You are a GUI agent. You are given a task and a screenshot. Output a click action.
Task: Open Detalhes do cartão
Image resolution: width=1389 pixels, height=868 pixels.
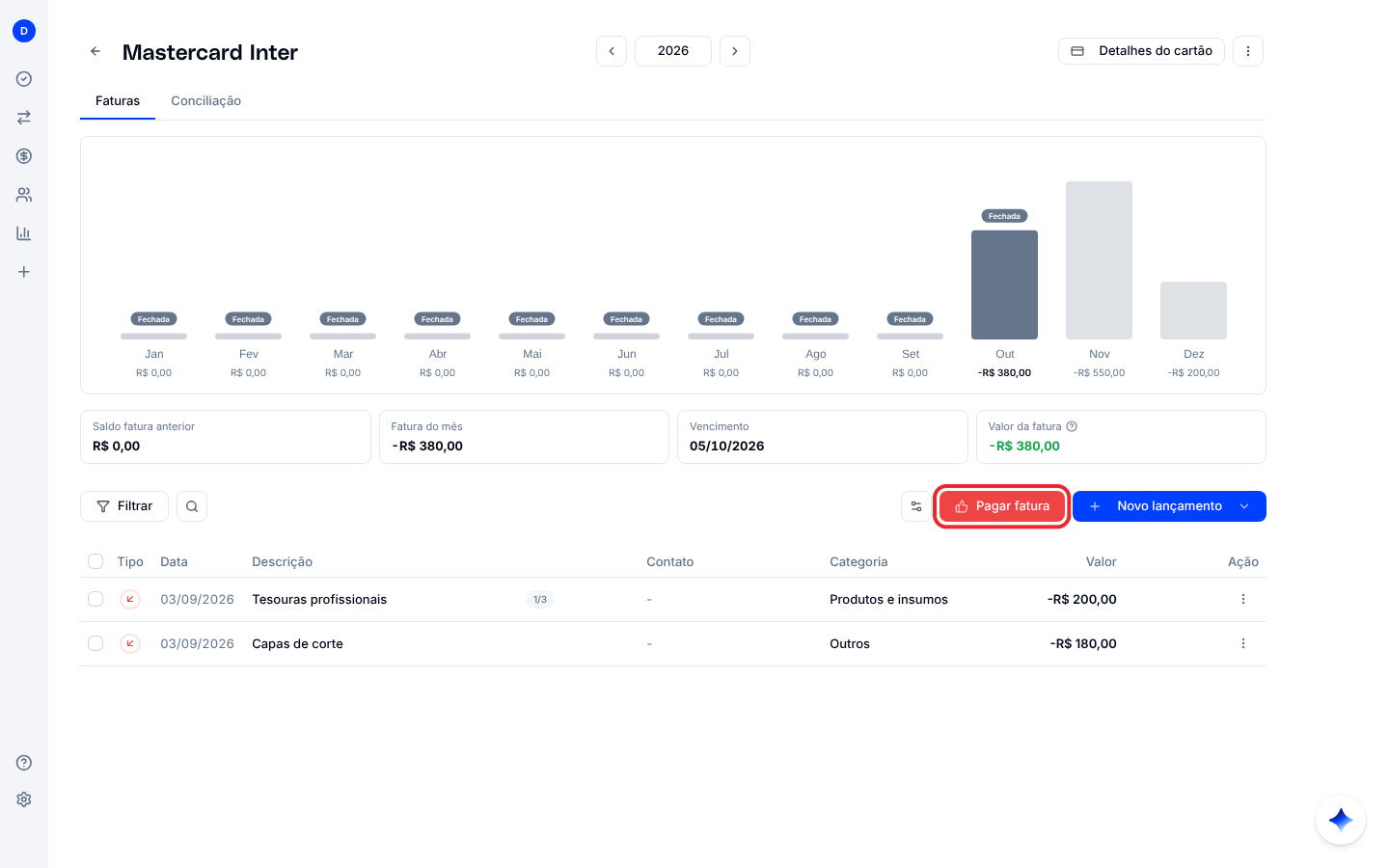1141,51
